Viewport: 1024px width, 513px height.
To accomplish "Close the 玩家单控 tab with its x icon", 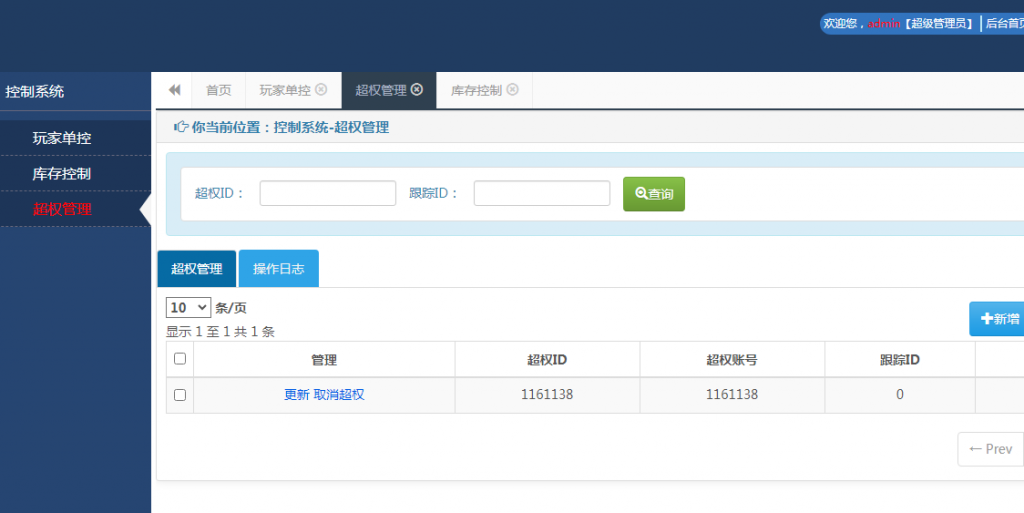I will 321,89.
